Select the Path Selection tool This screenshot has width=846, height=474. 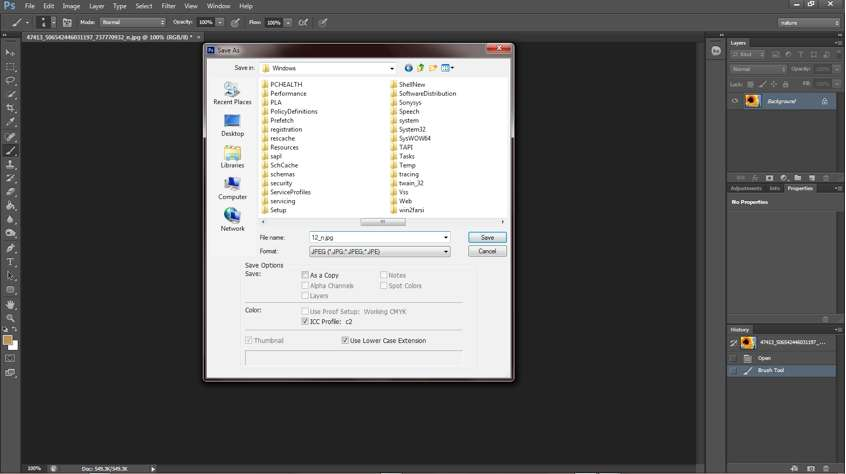point(10,276)
